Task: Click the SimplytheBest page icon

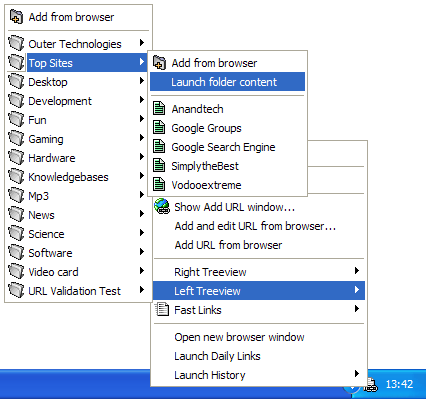Action: 159,166
